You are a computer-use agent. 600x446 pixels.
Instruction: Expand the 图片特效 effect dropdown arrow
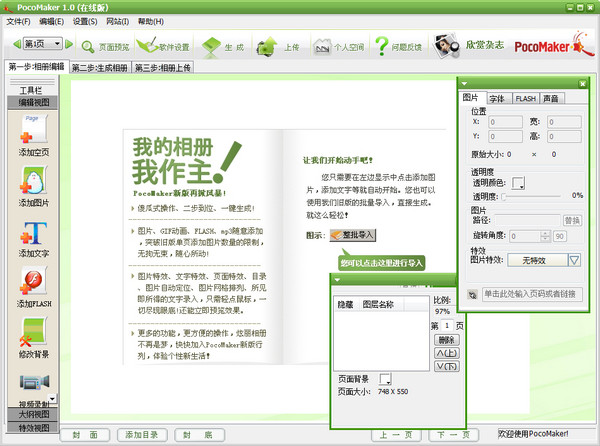(574, 260)
